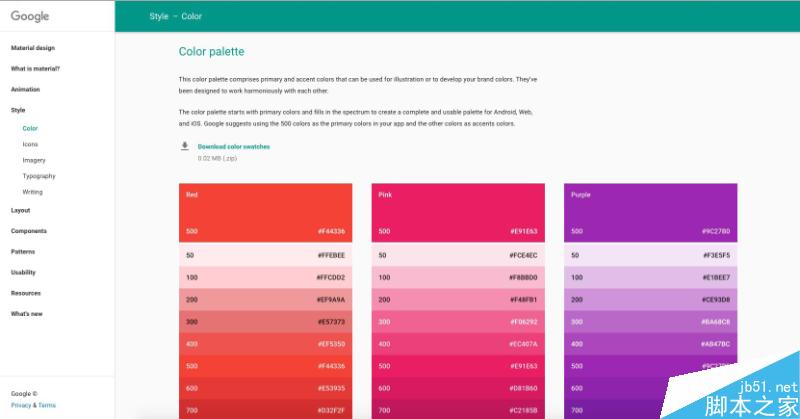
Task: Collapse the Style sidebar section
Action: click(x=18, y=110)
